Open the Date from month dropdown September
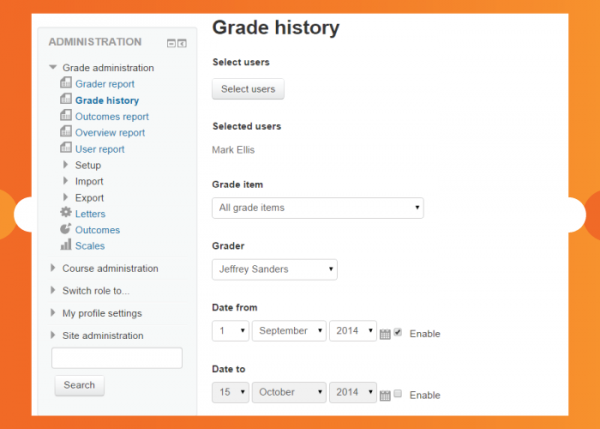600x429 pixels. 289,332
